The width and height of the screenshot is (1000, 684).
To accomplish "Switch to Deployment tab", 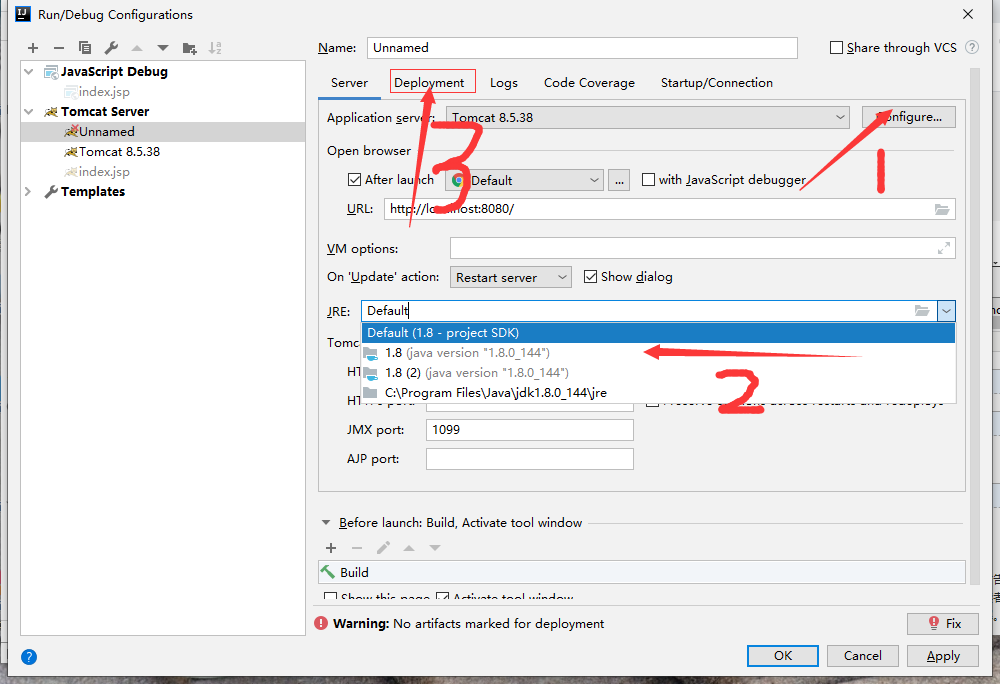I will tap(429, 83).
